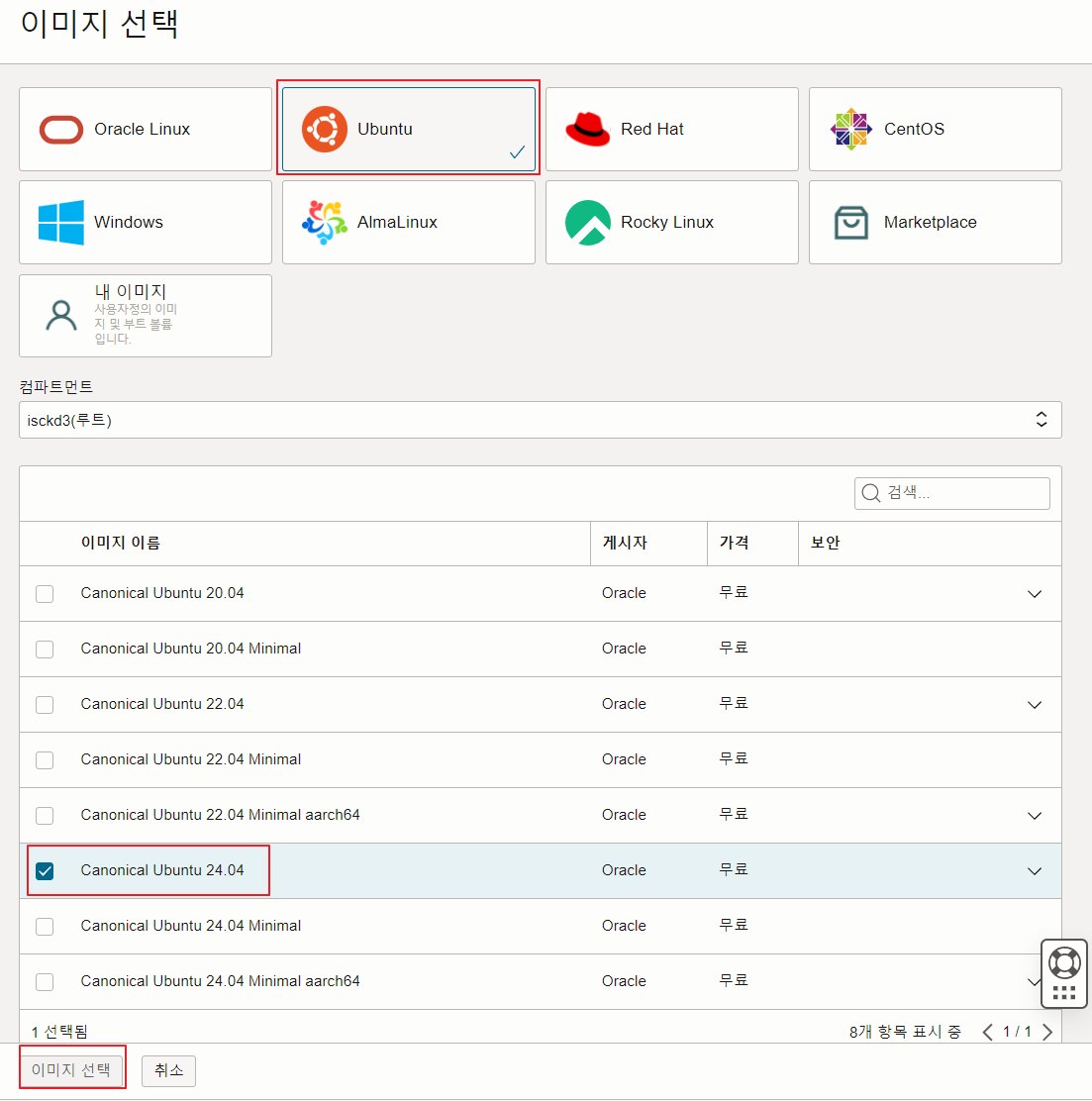The image size is (1092, 1101).
Task: Click the 1 선택됨 status text
Action: click(x=59, y=1032)
